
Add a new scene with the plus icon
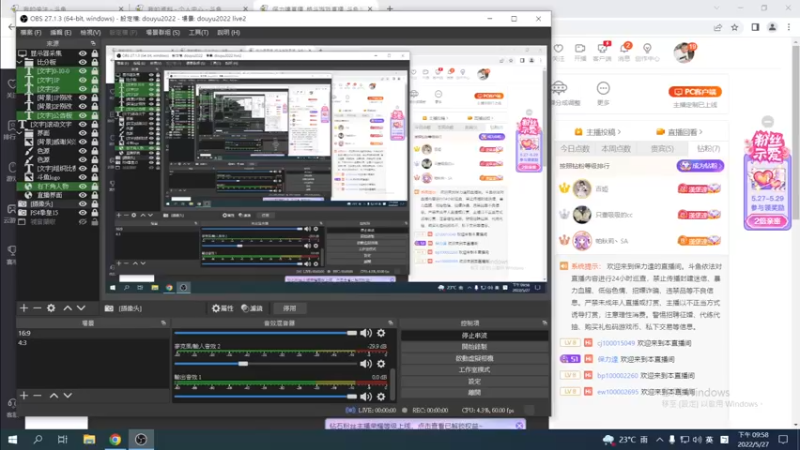point(24,395)
